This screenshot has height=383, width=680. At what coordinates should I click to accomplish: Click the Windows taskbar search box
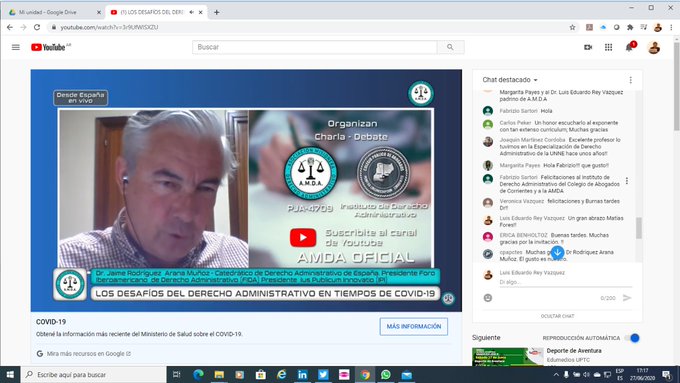[93, 374]
